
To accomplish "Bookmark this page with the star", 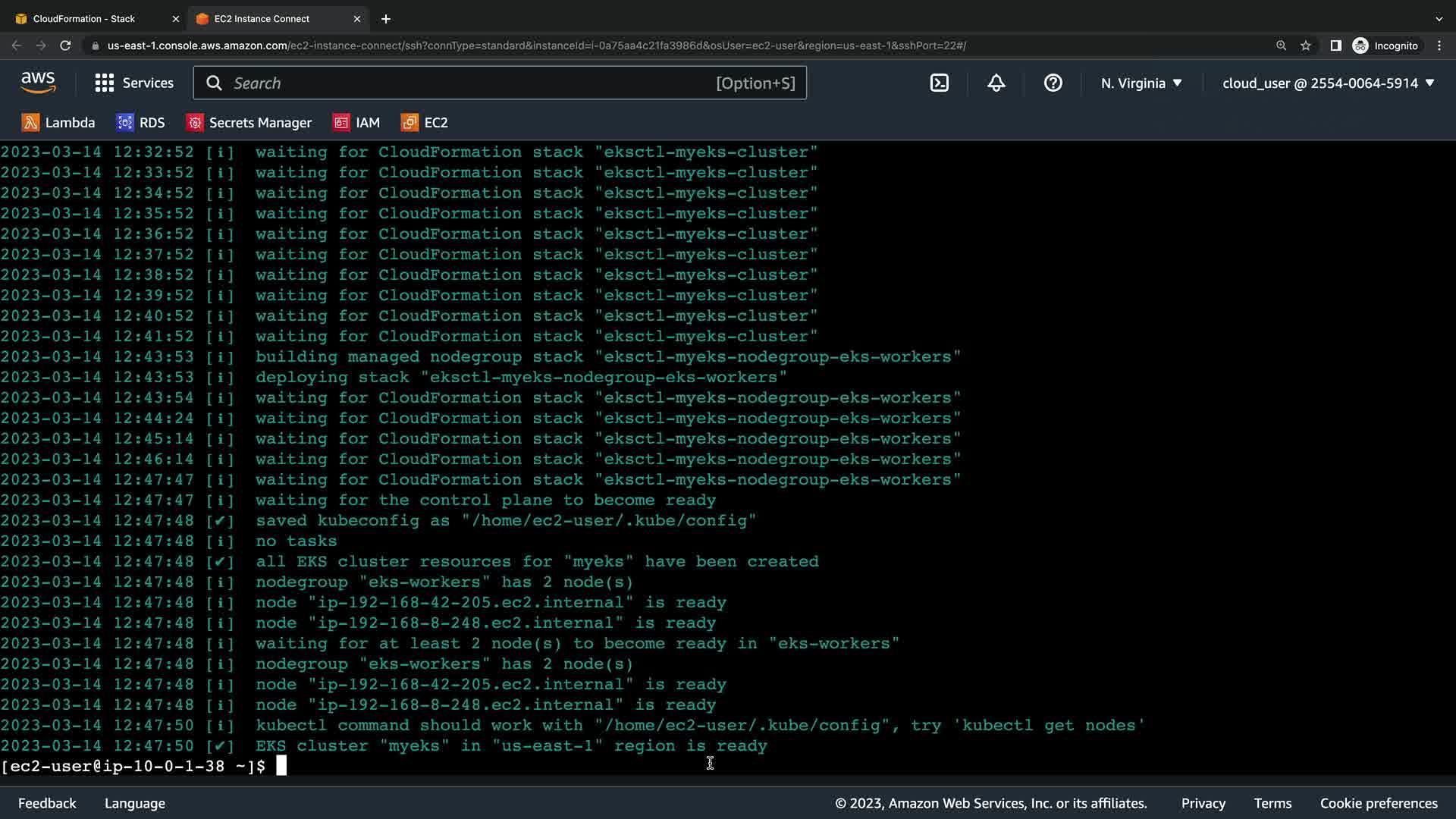I will [x=1306, y=45].
